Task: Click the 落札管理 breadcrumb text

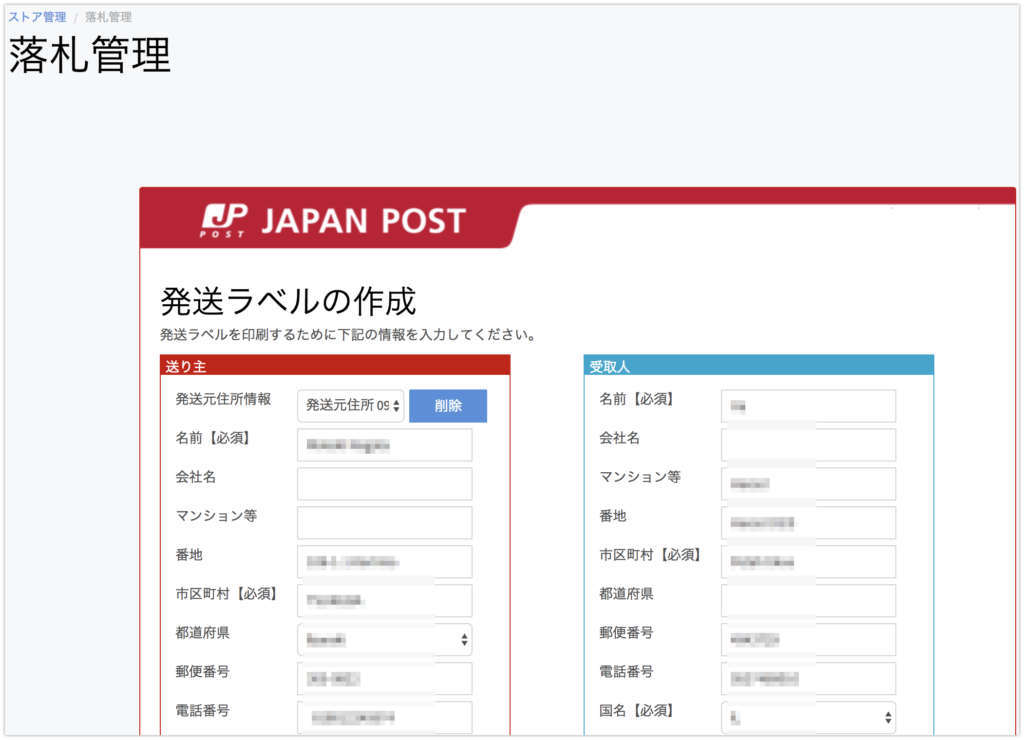Action: (108, 17)
